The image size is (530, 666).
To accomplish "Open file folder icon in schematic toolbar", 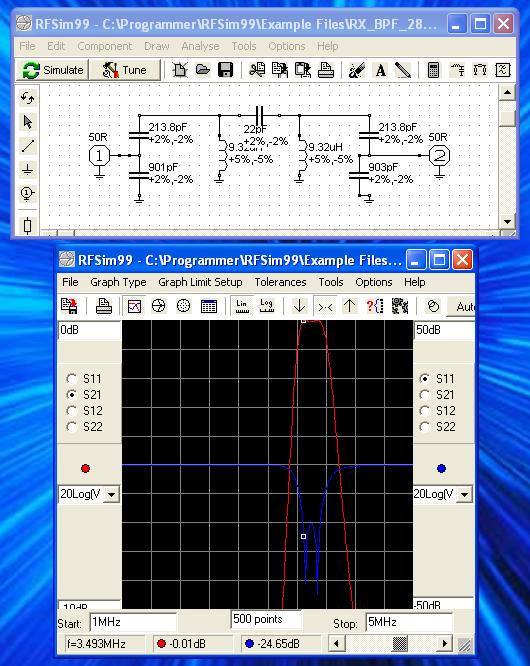I will [203, 70].
